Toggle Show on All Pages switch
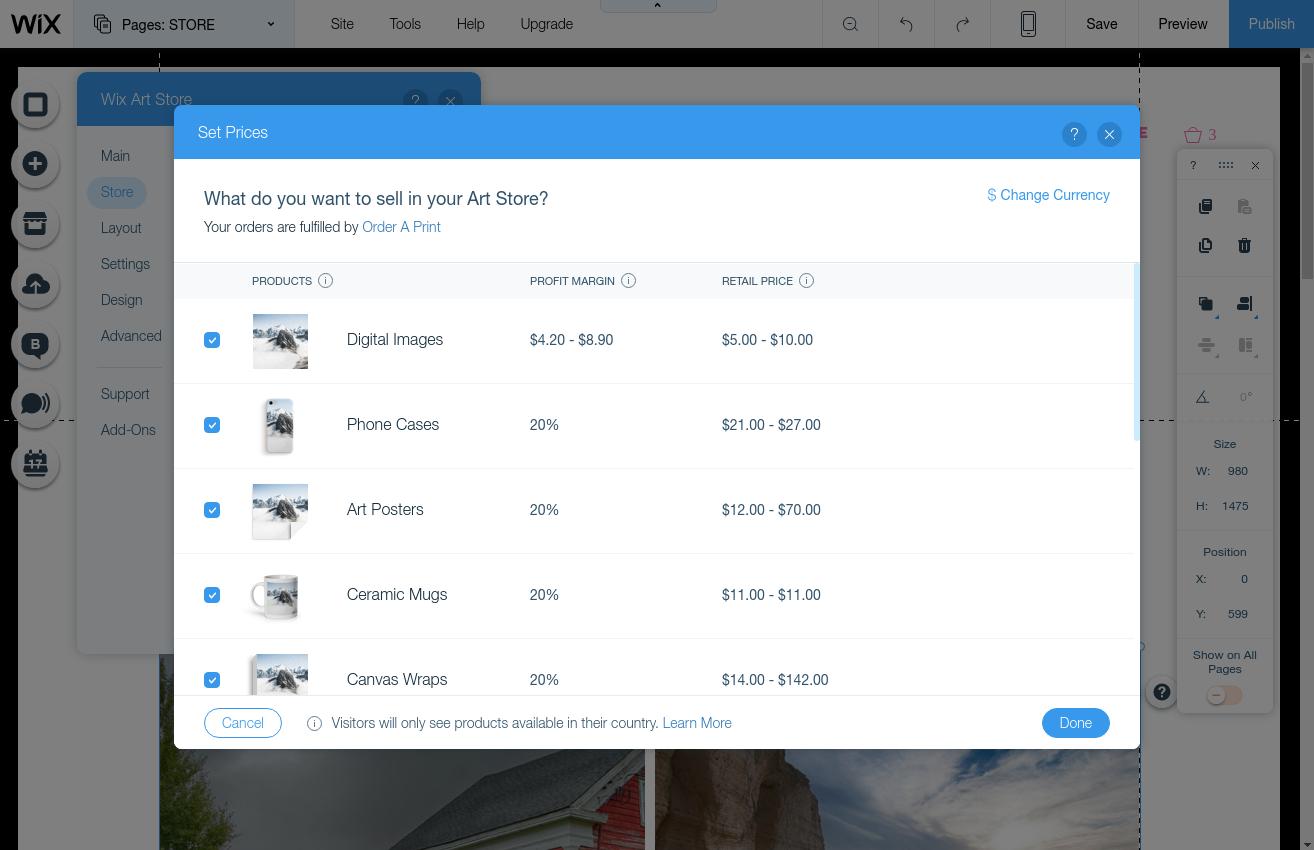The height and width of the screenshot is (850, 1314). 1224,695
